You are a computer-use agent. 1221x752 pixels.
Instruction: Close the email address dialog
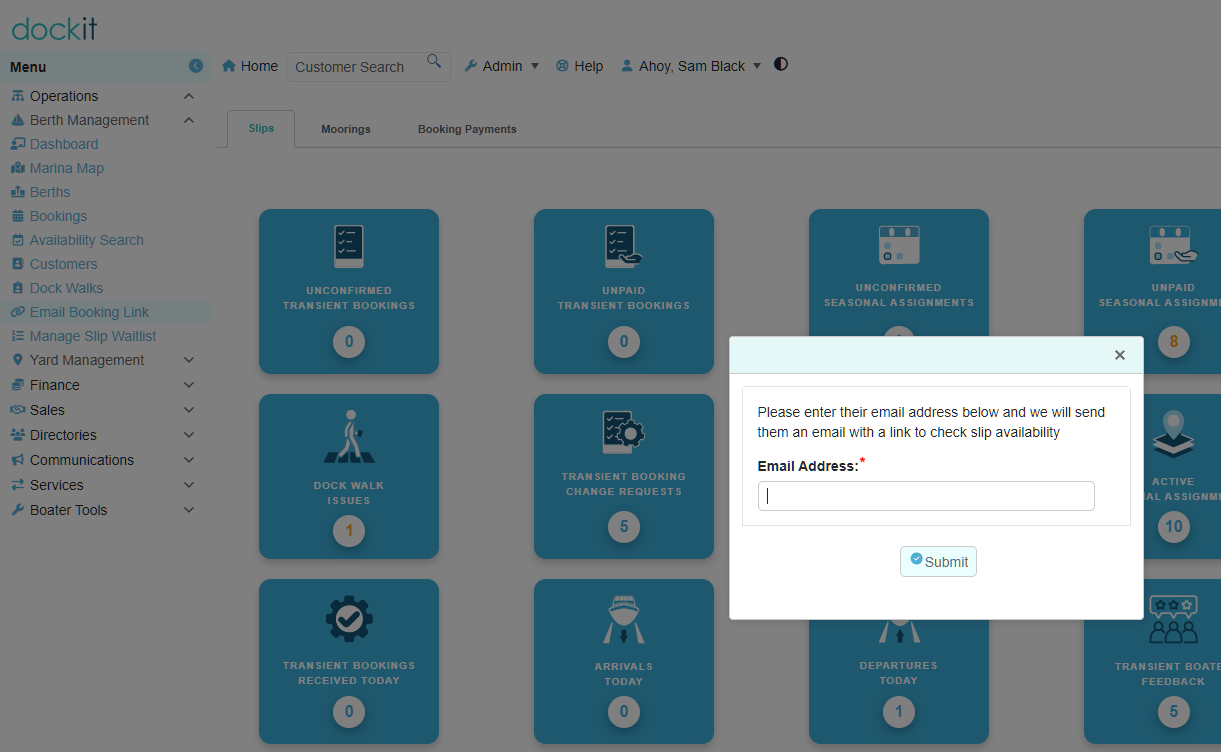click(x=1120, y=355)
